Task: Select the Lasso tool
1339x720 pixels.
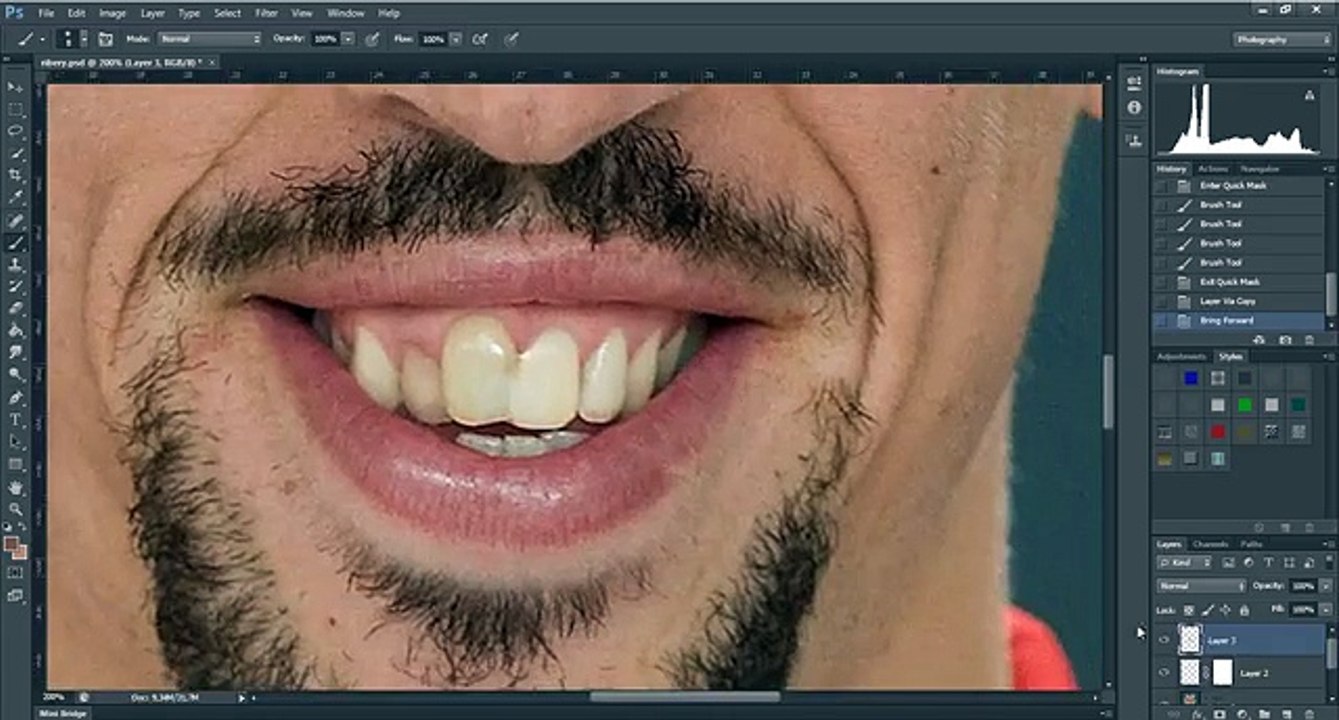Action: [15, 131]
